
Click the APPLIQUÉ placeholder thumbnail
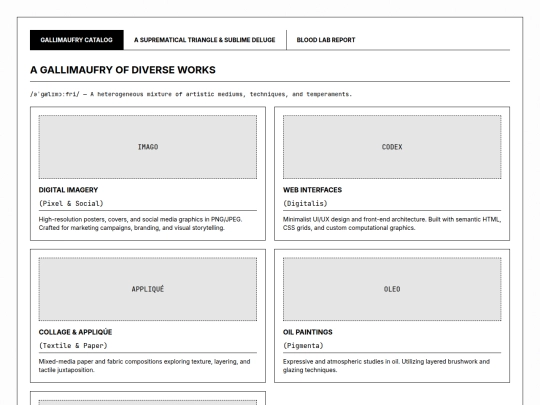[148, 289]
